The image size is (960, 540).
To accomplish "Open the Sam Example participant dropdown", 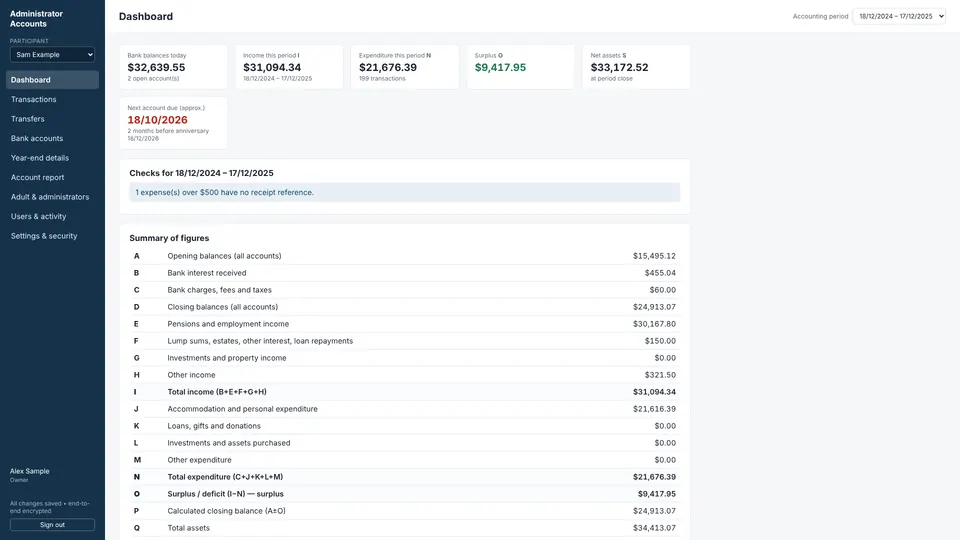I will point(52,54).
